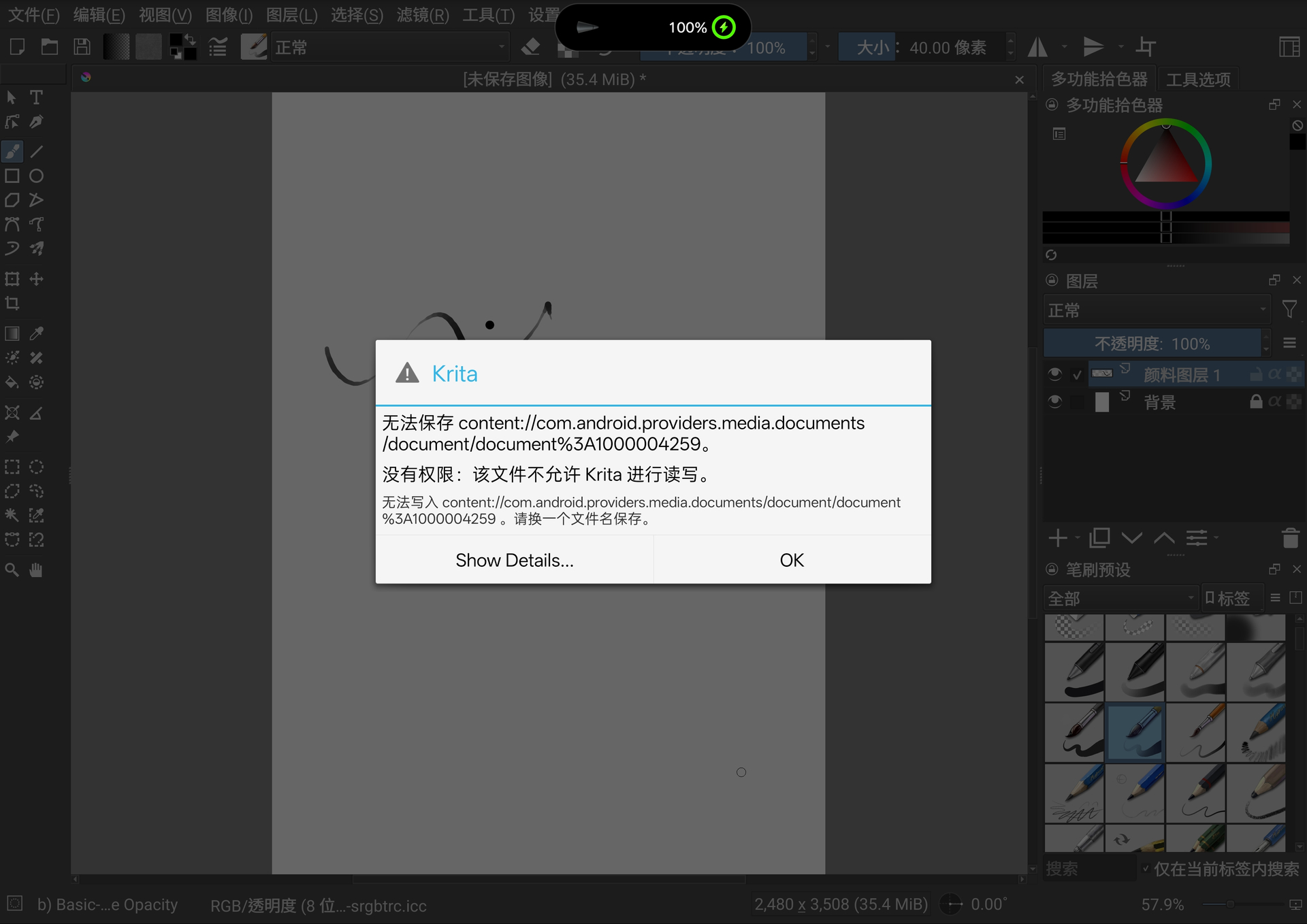Click Show Details... button

(x=515, y=560)
